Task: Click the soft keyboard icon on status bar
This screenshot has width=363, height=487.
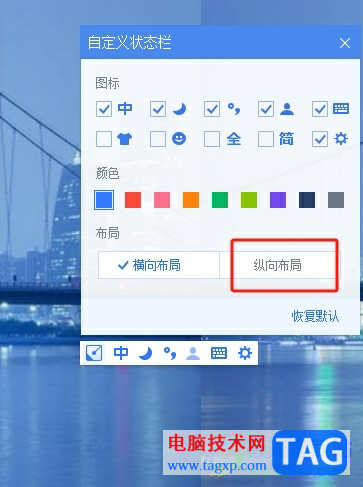Action: point(219,353)
